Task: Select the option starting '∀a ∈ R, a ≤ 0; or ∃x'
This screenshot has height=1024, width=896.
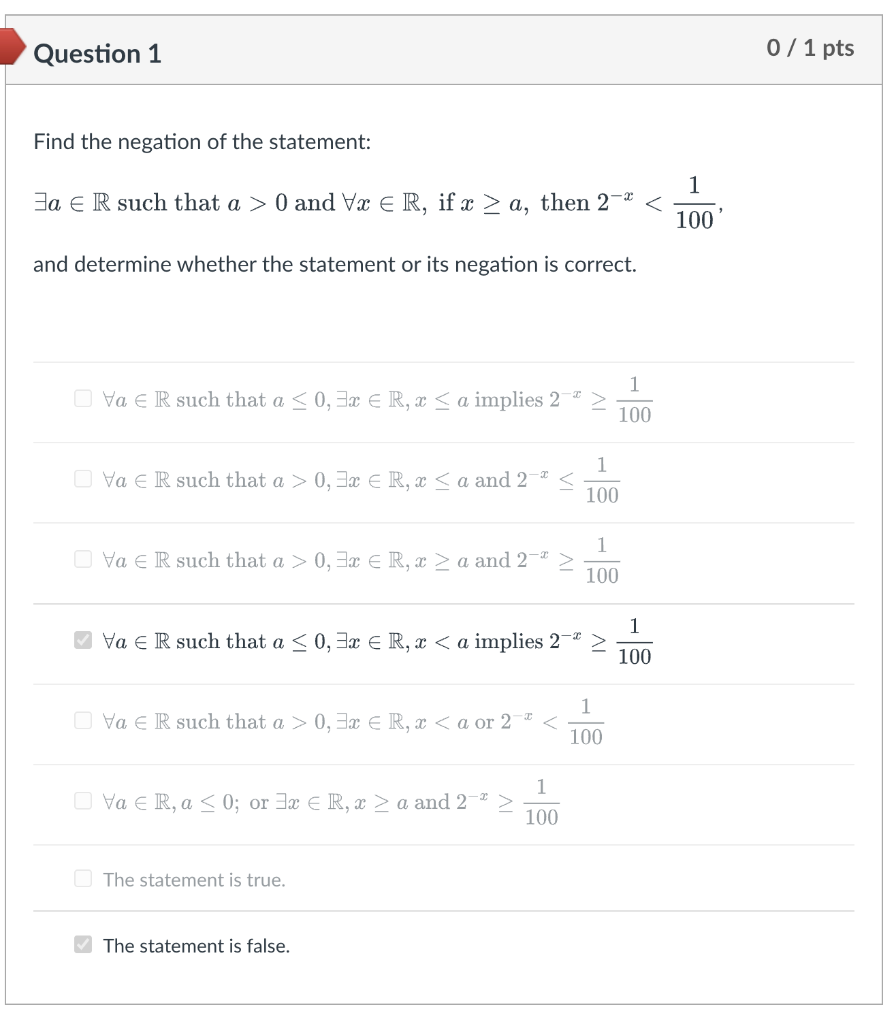Action: (85, 799)
